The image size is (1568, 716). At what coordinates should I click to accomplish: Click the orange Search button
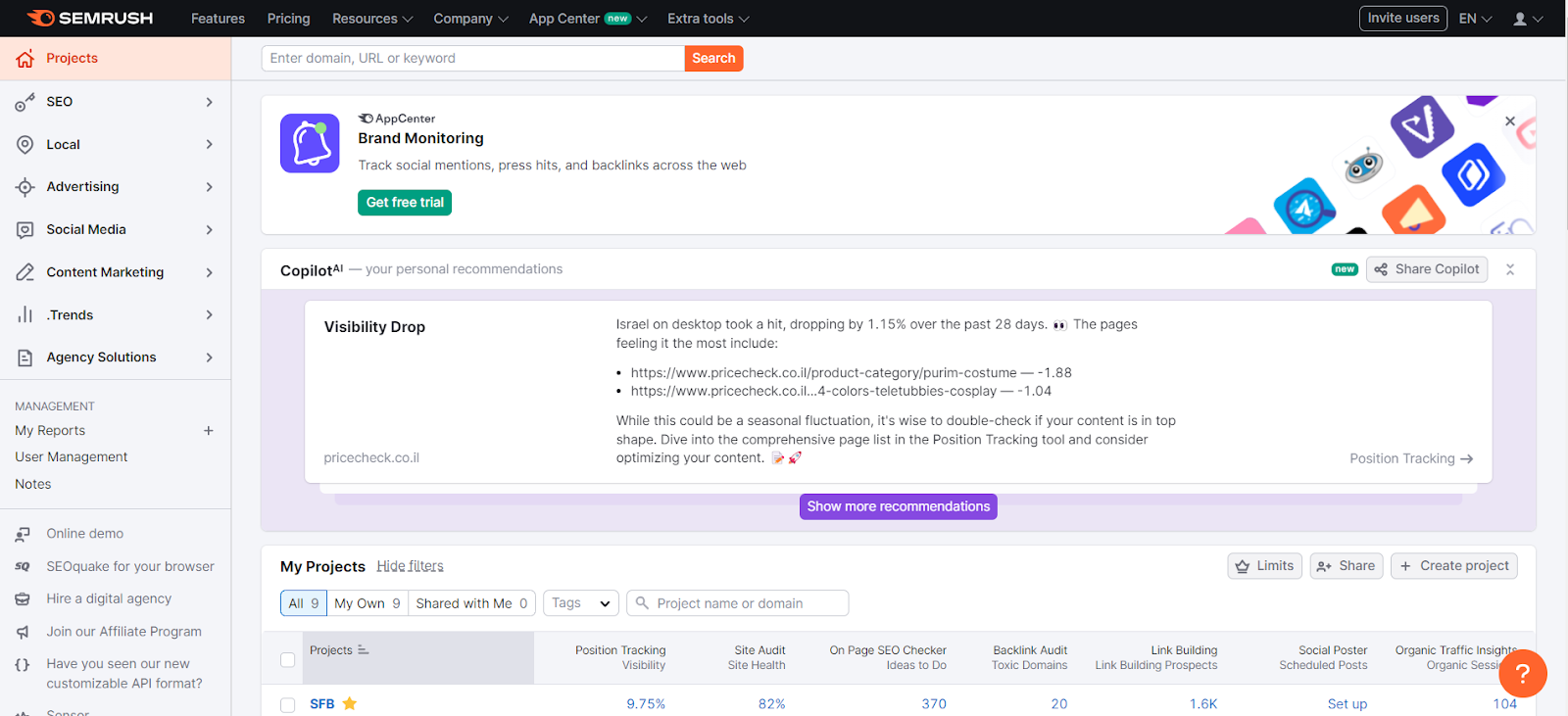point(713,59)
